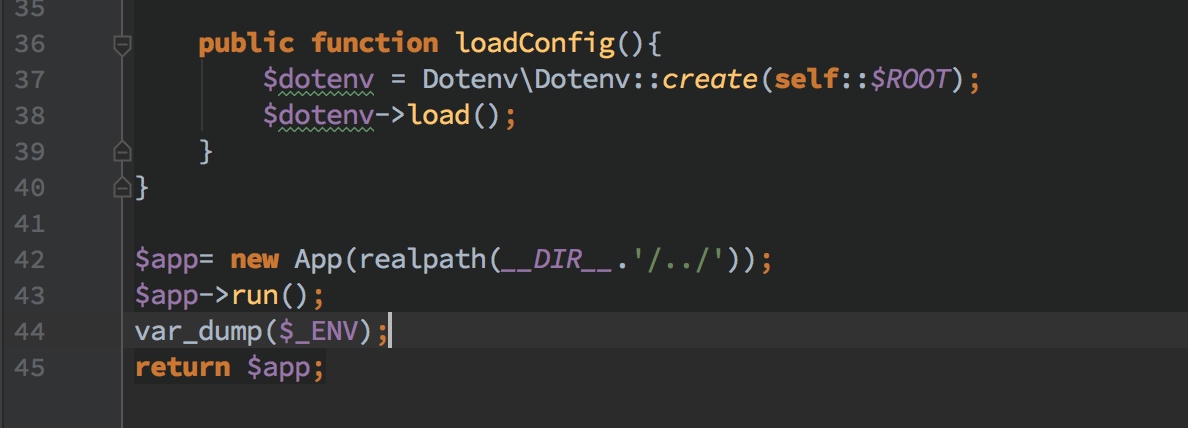
Task: Click the var_dump function call
Action: pos(199,332)
